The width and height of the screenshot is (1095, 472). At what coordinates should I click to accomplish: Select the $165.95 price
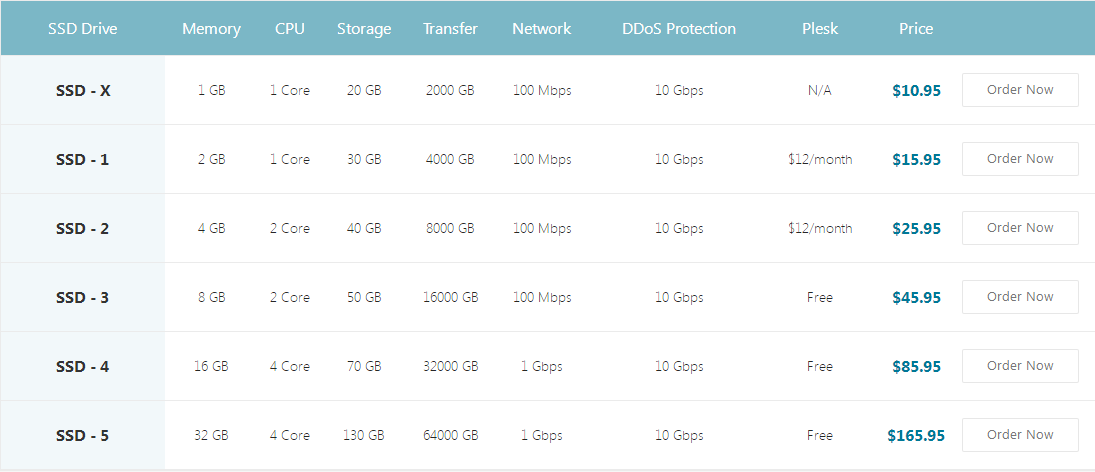tap(916, 436)
